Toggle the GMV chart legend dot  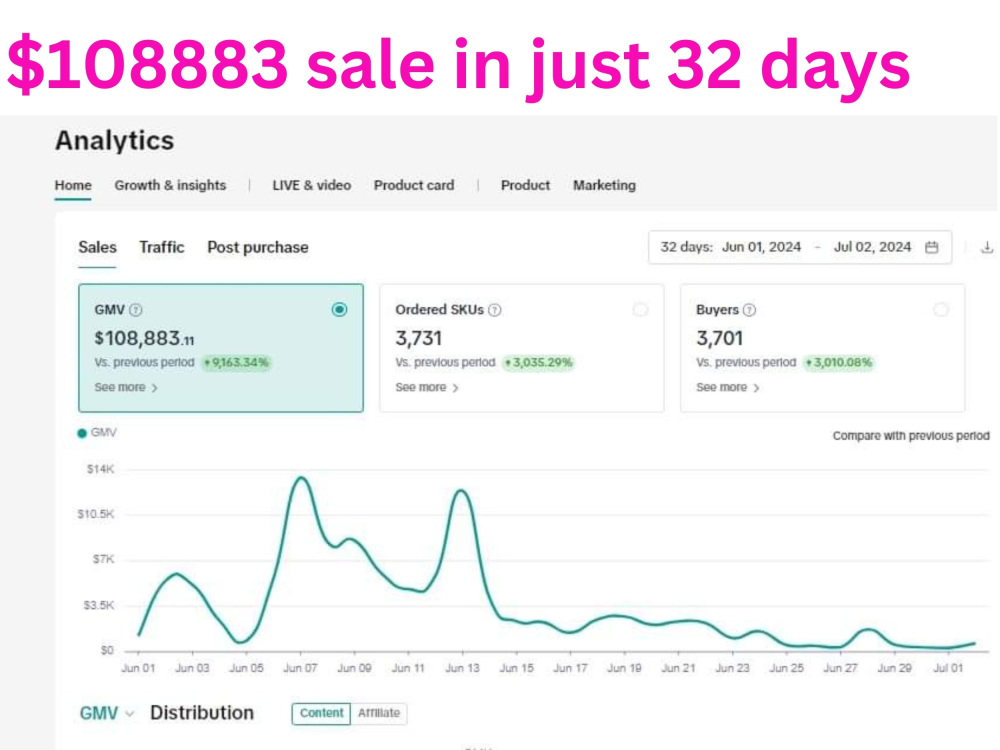(82, 434)
